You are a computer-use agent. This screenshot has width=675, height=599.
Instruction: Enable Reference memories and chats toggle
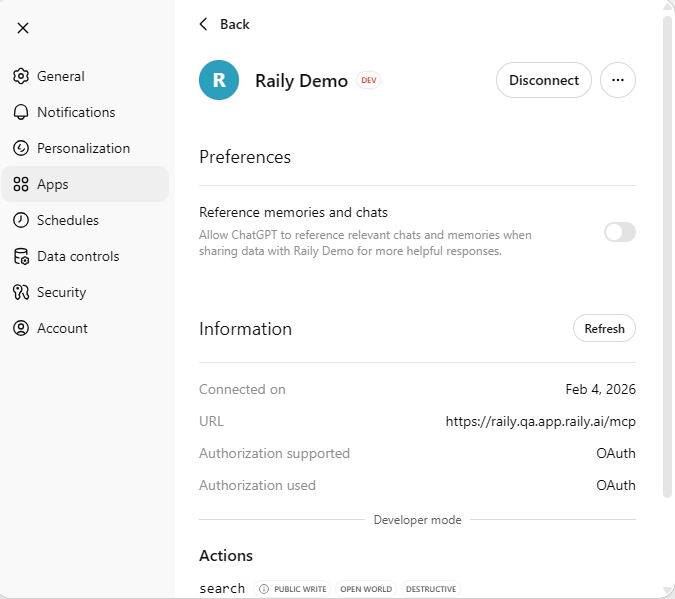click(x=619, y=232)
